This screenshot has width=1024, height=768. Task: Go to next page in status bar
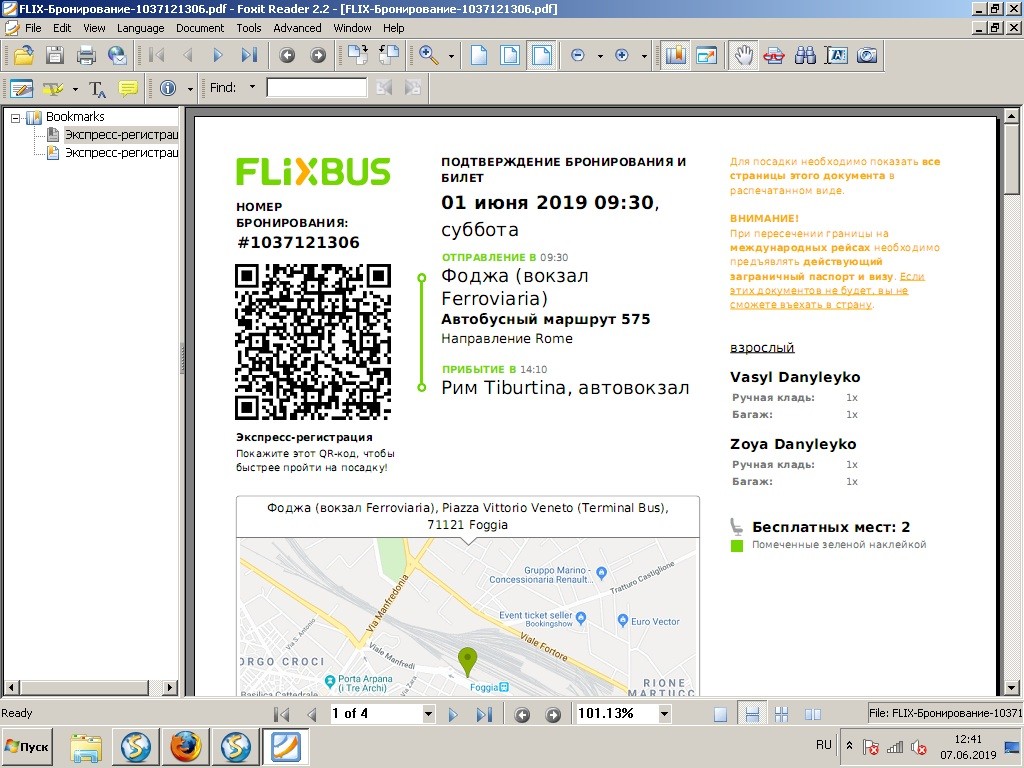click(x=453, y=714)
